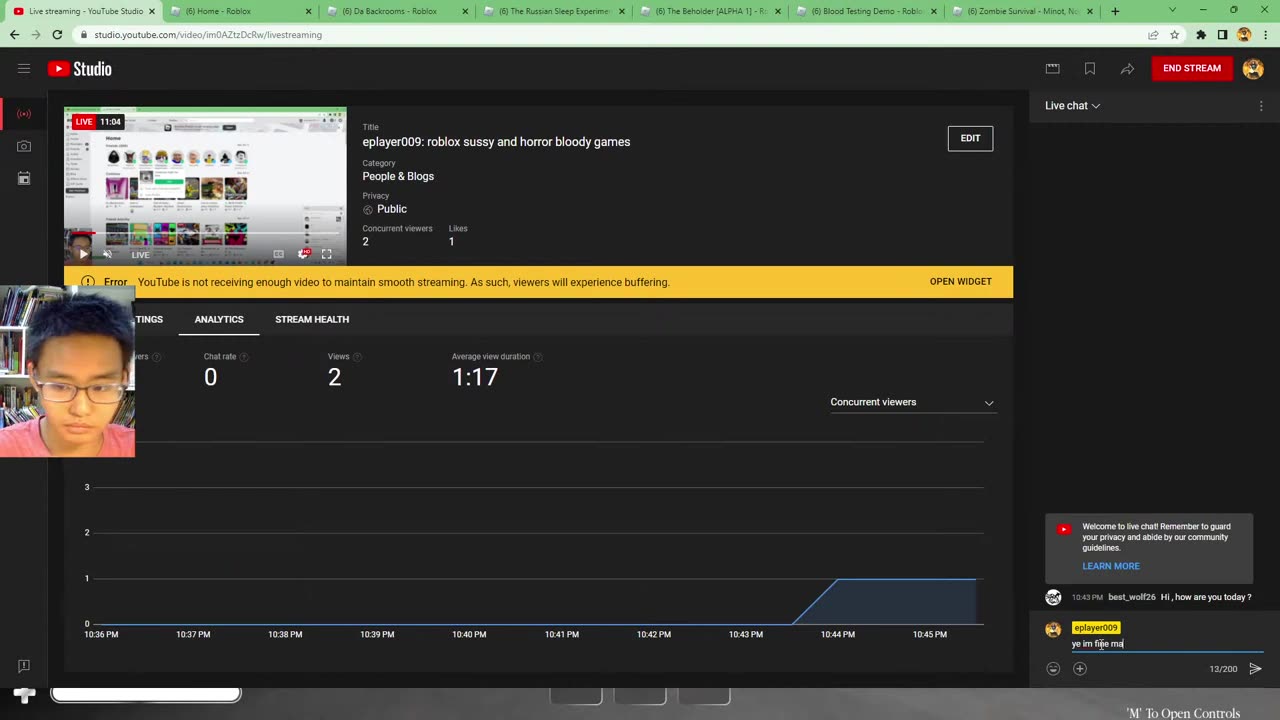Screen dimensions: 1280x720
Task: Click the LIVE indicator in preview player
Action: point(140,255)
